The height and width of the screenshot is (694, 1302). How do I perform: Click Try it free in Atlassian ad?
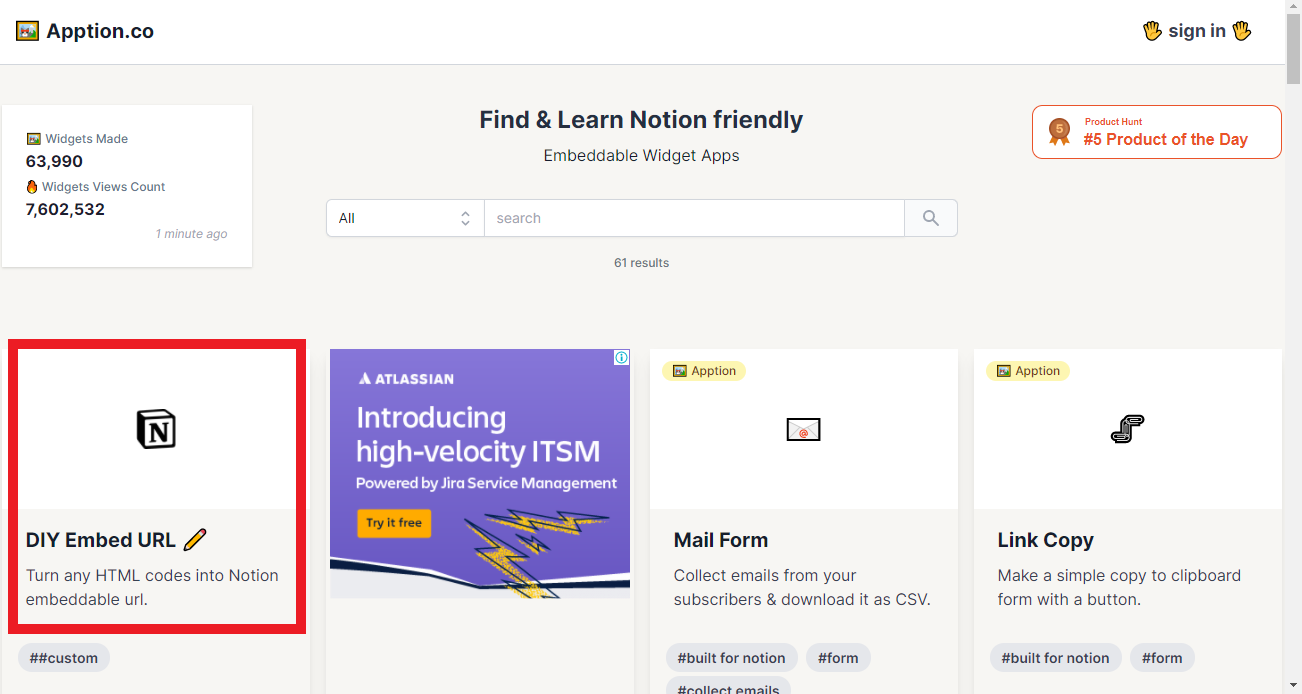pyautogui.click(x=394, y=523)
